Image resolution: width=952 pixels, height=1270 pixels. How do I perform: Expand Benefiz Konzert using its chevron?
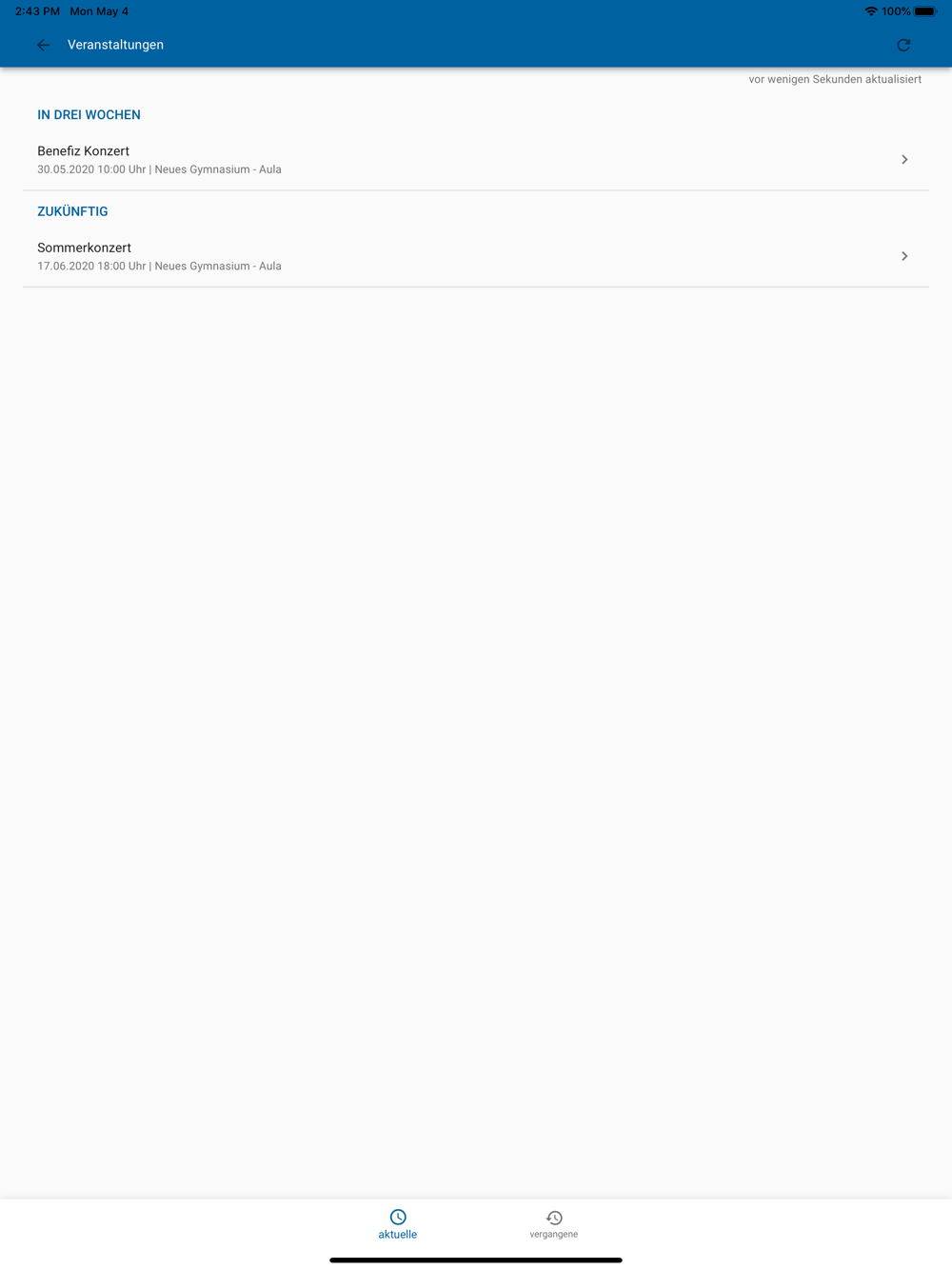(904, 159)
